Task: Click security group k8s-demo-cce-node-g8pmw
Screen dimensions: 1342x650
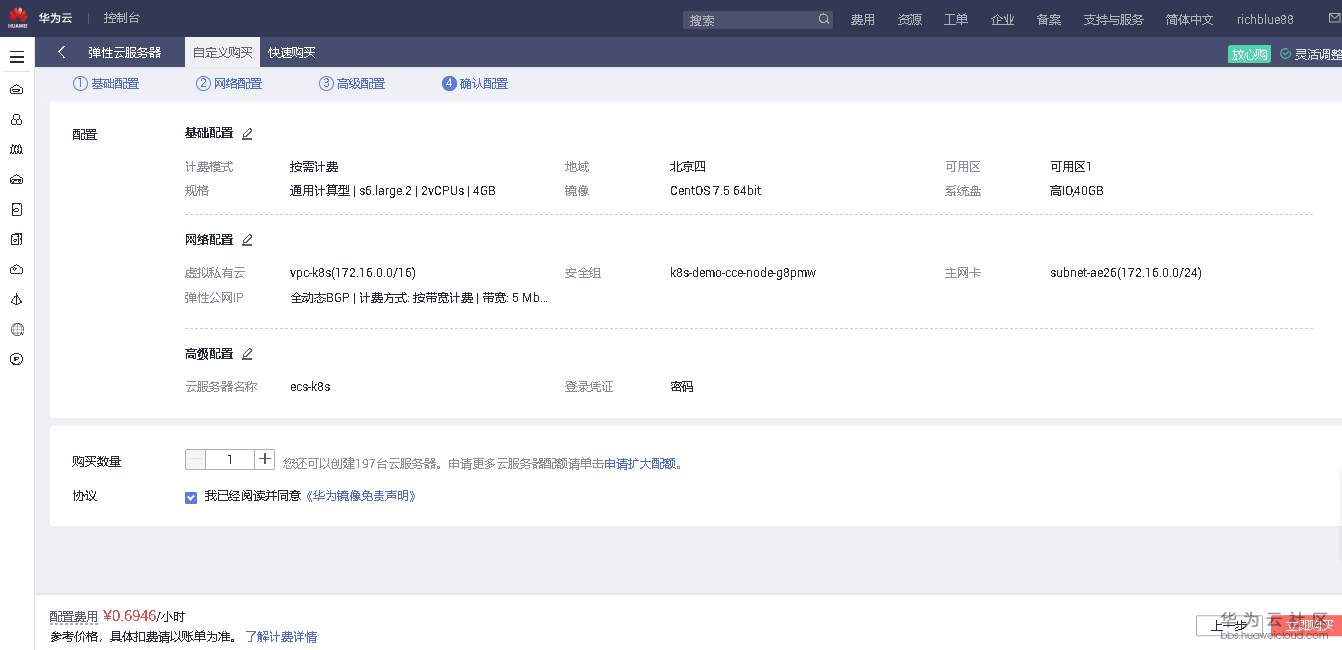Action: pos(743,272)
